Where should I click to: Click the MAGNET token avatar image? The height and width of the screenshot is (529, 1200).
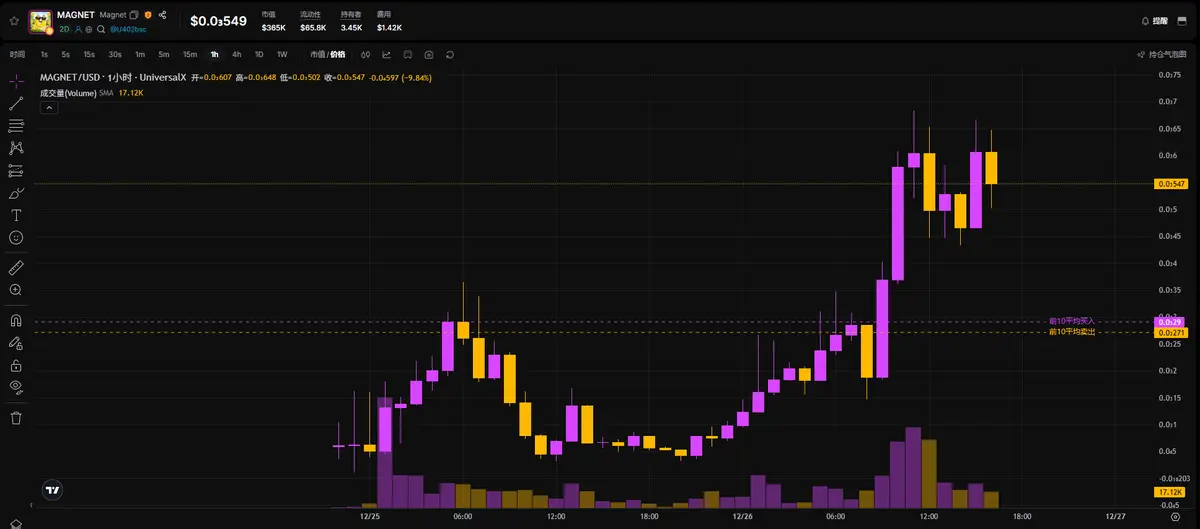coord(41,22)
